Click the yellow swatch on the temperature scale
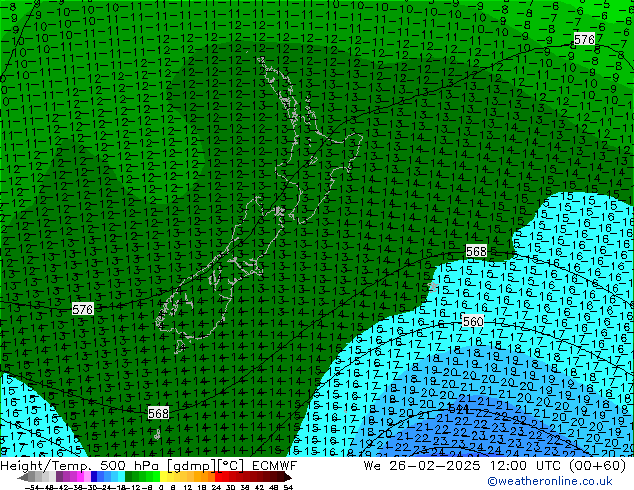Screen dimensions: 634x490 point(163,477)
